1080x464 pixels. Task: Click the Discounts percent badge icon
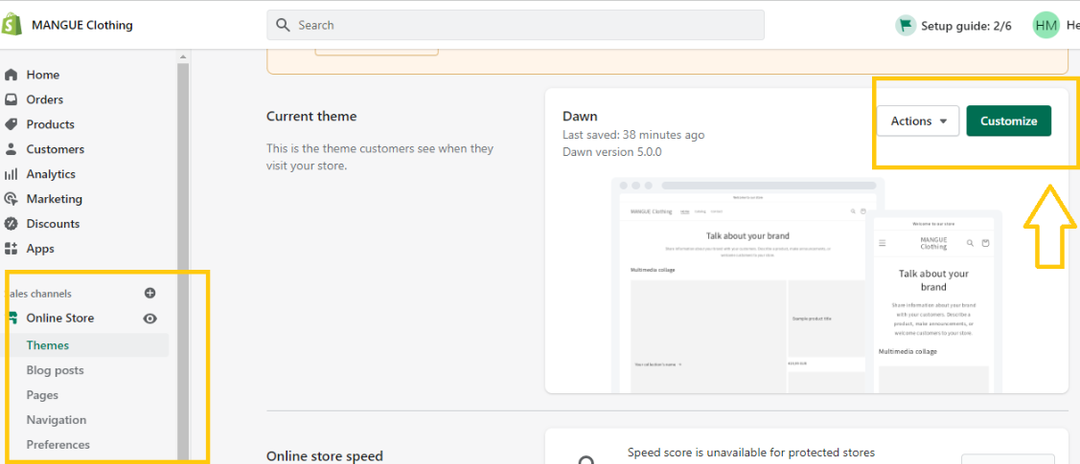tap(11, 224)
